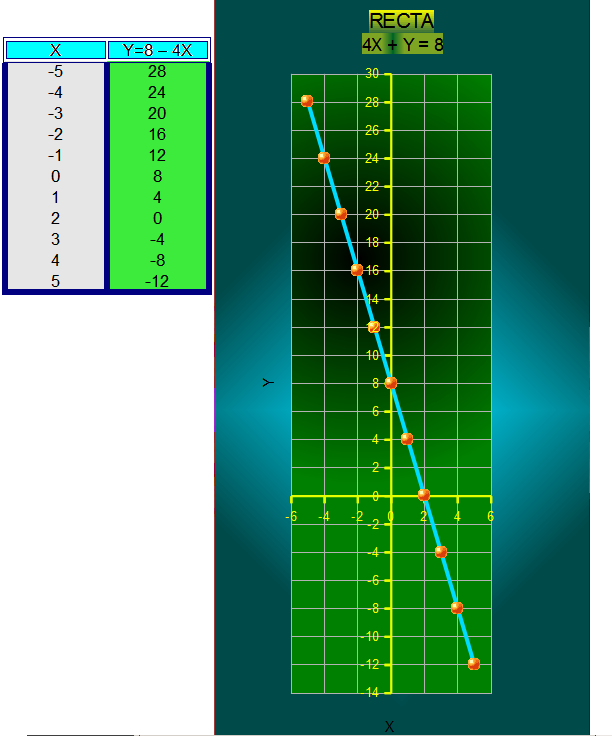Click the Y value 16 cell
The width and height of the screenshot is (612, 736).
coord(157,135)
